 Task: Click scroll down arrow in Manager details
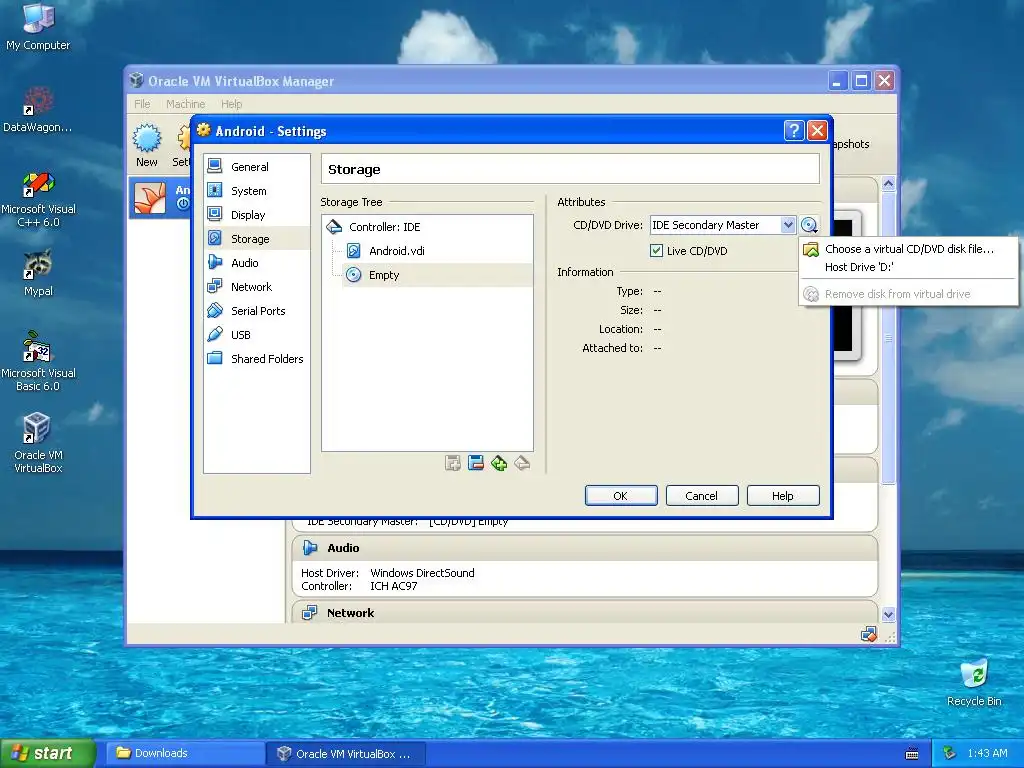[x=888, y=614]
